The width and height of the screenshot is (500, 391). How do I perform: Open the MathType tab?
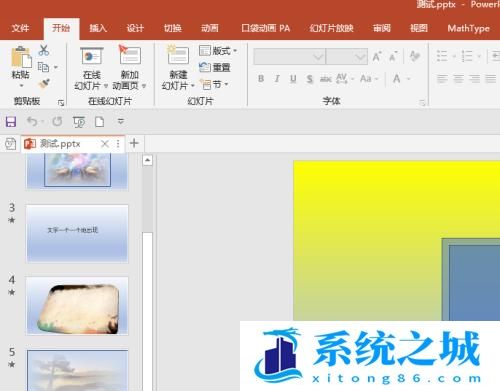pyautogui.click(x=468, y=28)
